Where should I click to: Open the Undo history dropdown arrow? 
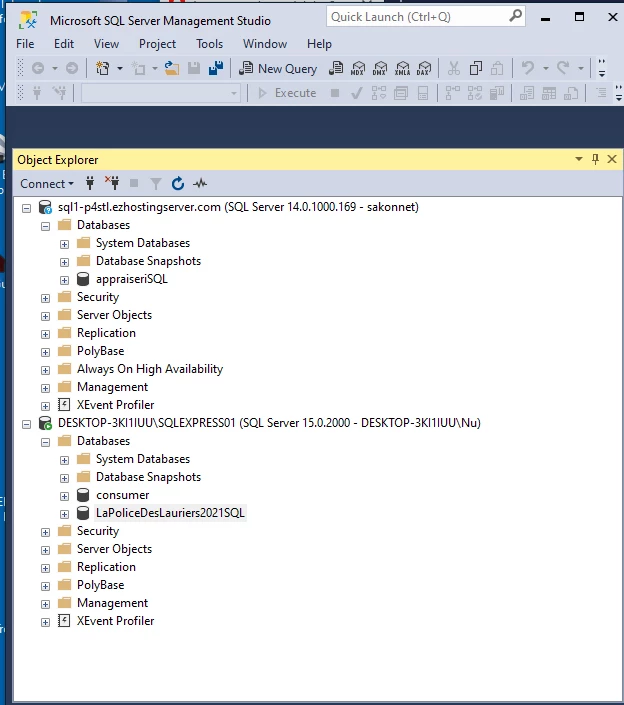pos(545,68)
